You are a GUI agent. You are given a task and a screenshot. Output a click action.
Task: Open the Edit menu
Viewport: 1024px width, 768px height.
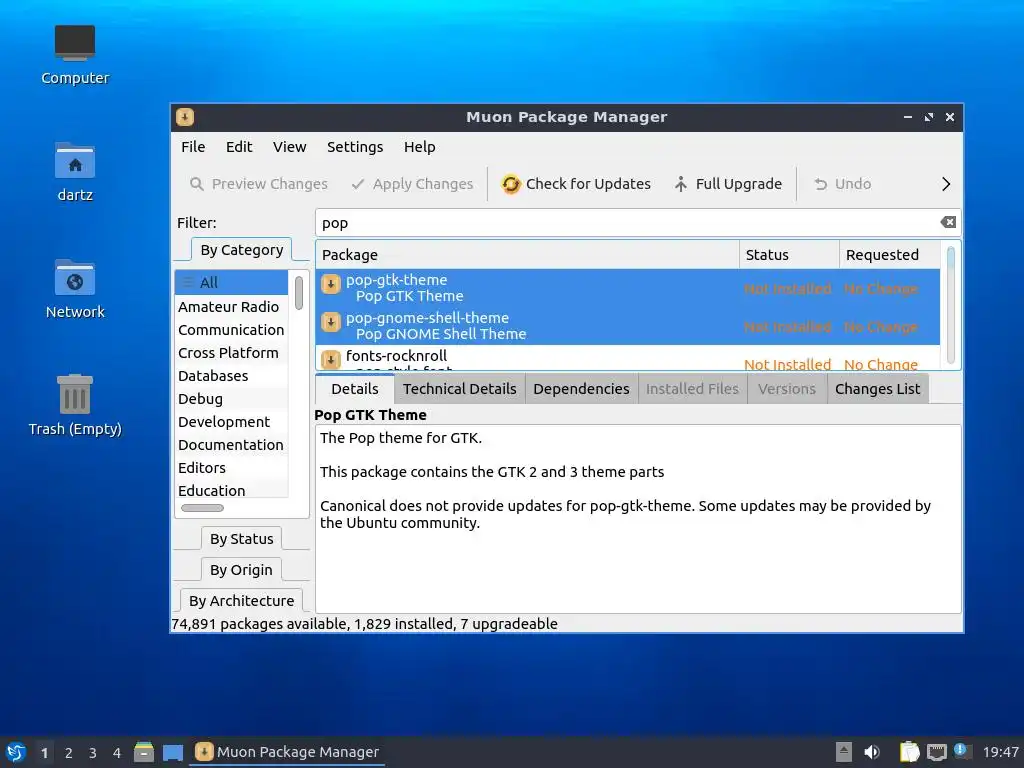point(239,147)
